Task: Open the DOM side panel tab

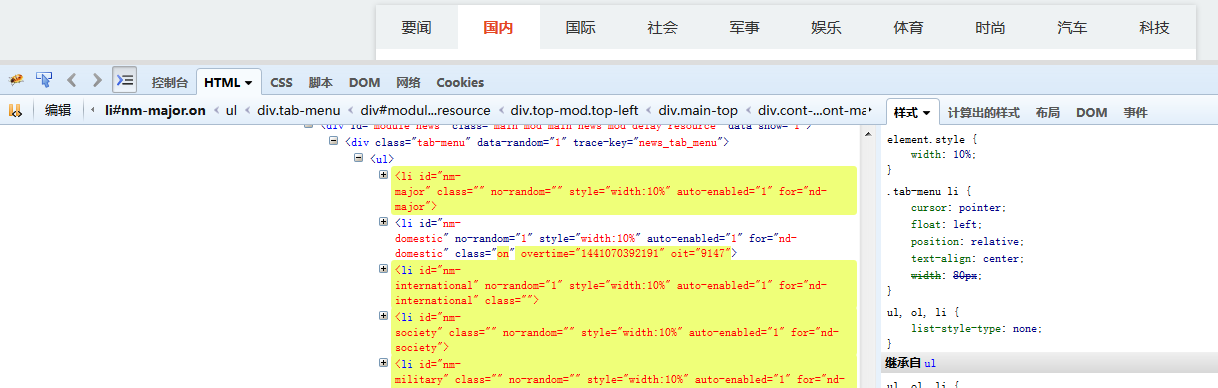Action: click(1092, 112)
